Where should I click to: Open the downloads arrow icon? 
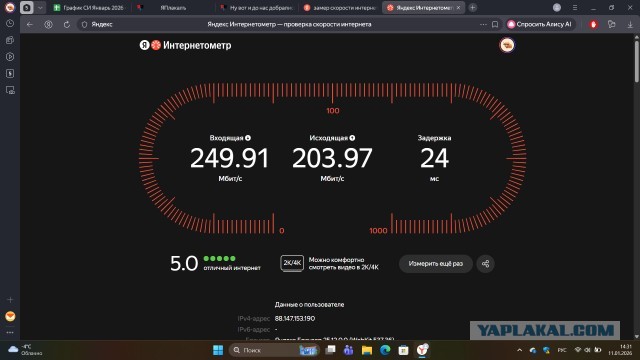pos(630,24)
